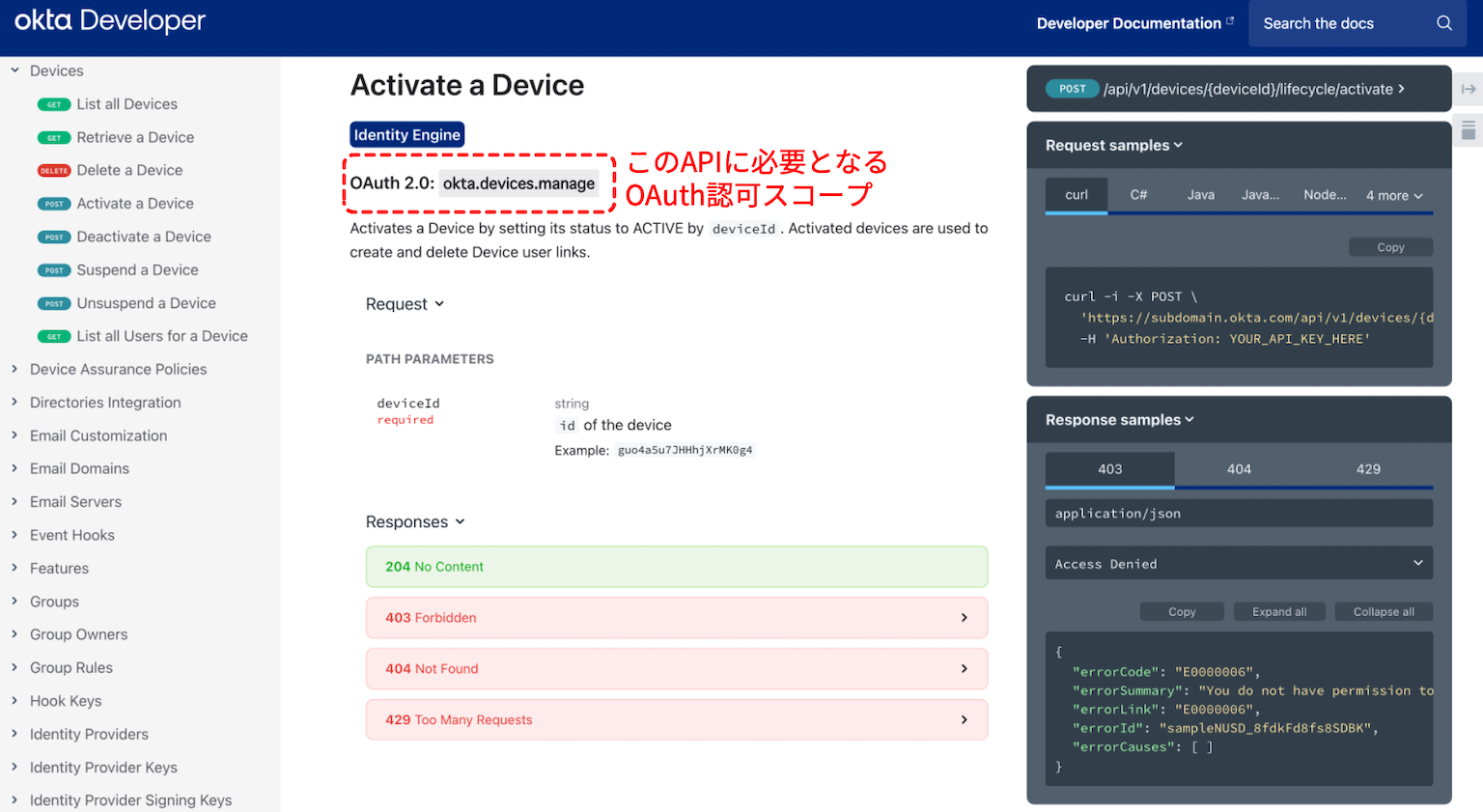Switch to the 404 response tab
The width and height of the screenshot is (1483, 812).
pos(1238,468)
